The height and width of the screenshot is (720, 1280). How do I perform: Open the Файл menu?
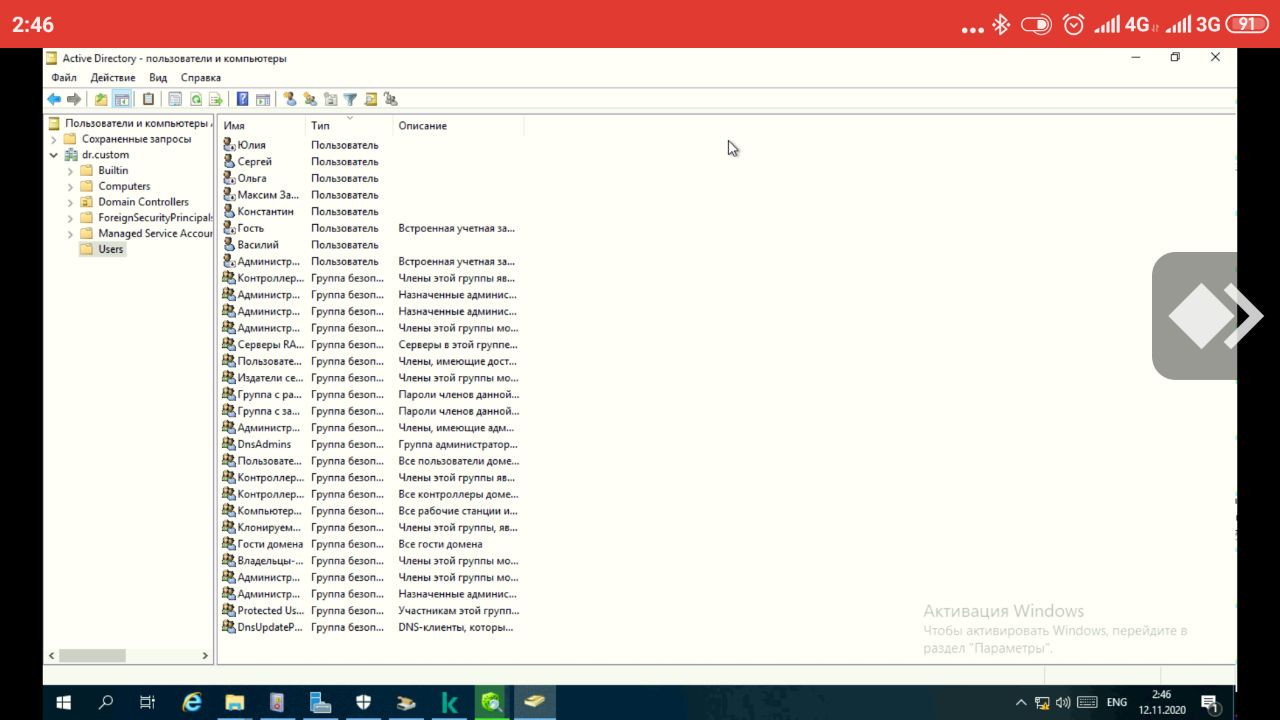point(64,77)
